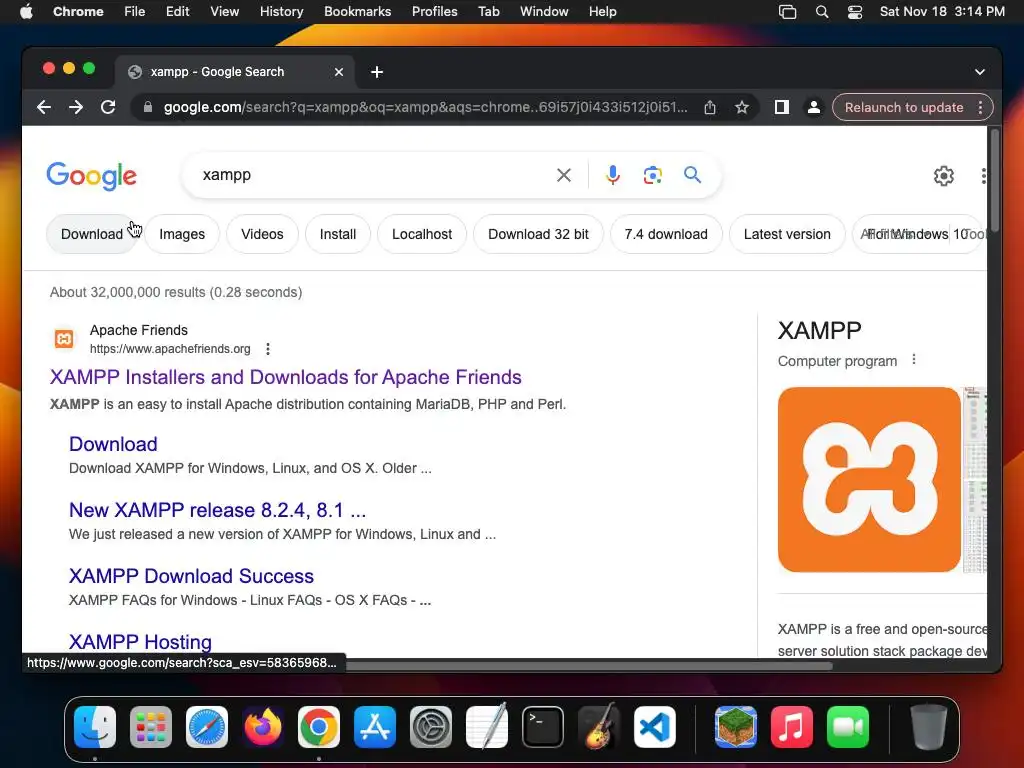Image resolution: width=1024 pixels, height=768 pixels.
Task: Open Terminal from the dock
Action: tap(543, 727)
